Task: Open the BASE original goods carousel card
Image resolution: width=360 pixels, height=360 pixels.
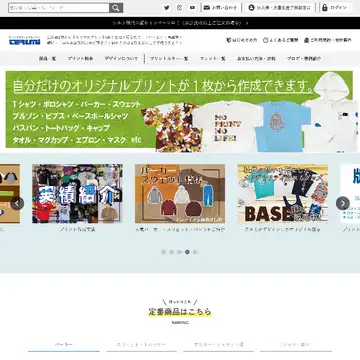Action: coord(283,193)
